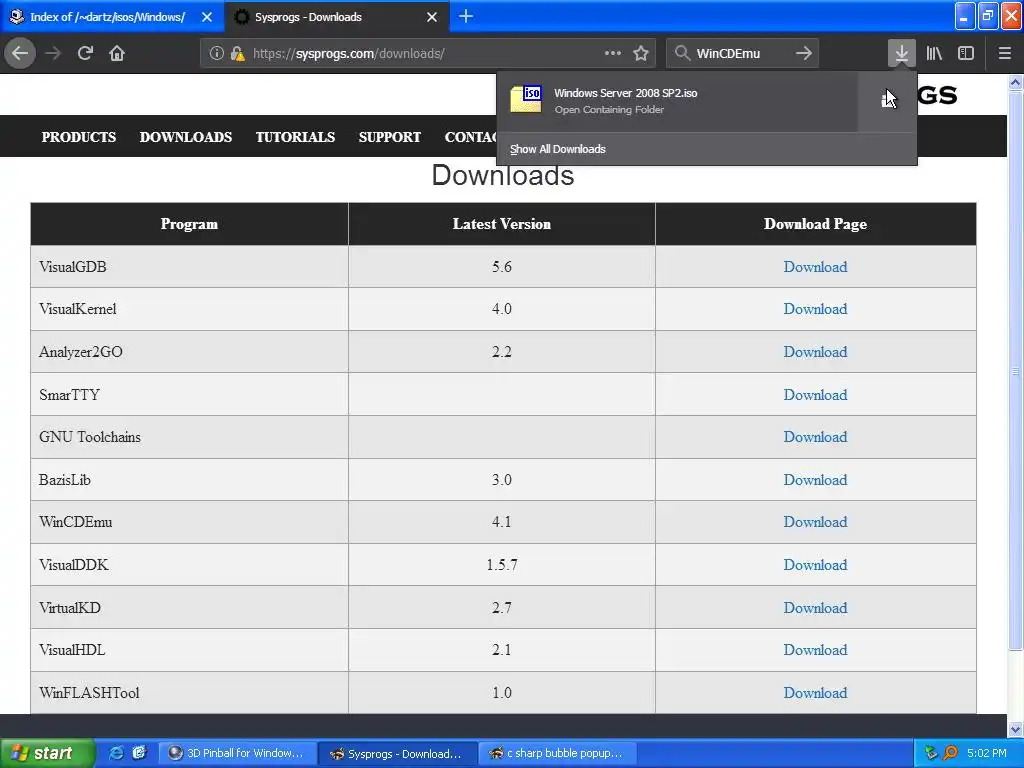Reload the Sysprogs page
Viewport: 1024px width, 768px height.
point(85,53)
